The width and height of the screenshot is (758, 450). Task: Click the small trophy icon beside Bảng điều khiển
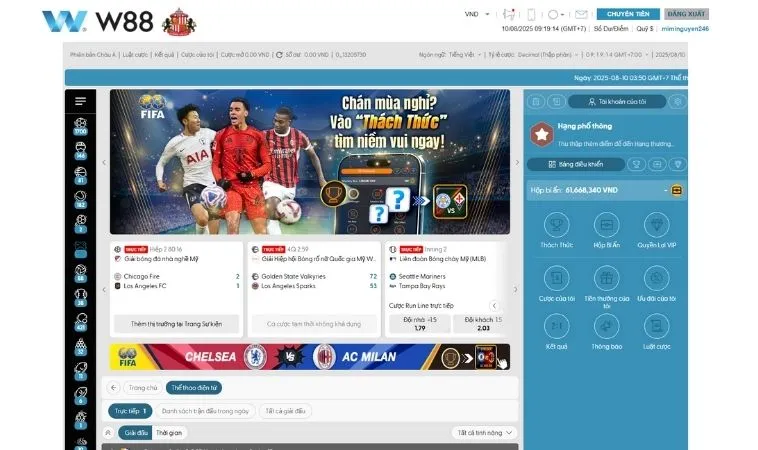[637, 164]
